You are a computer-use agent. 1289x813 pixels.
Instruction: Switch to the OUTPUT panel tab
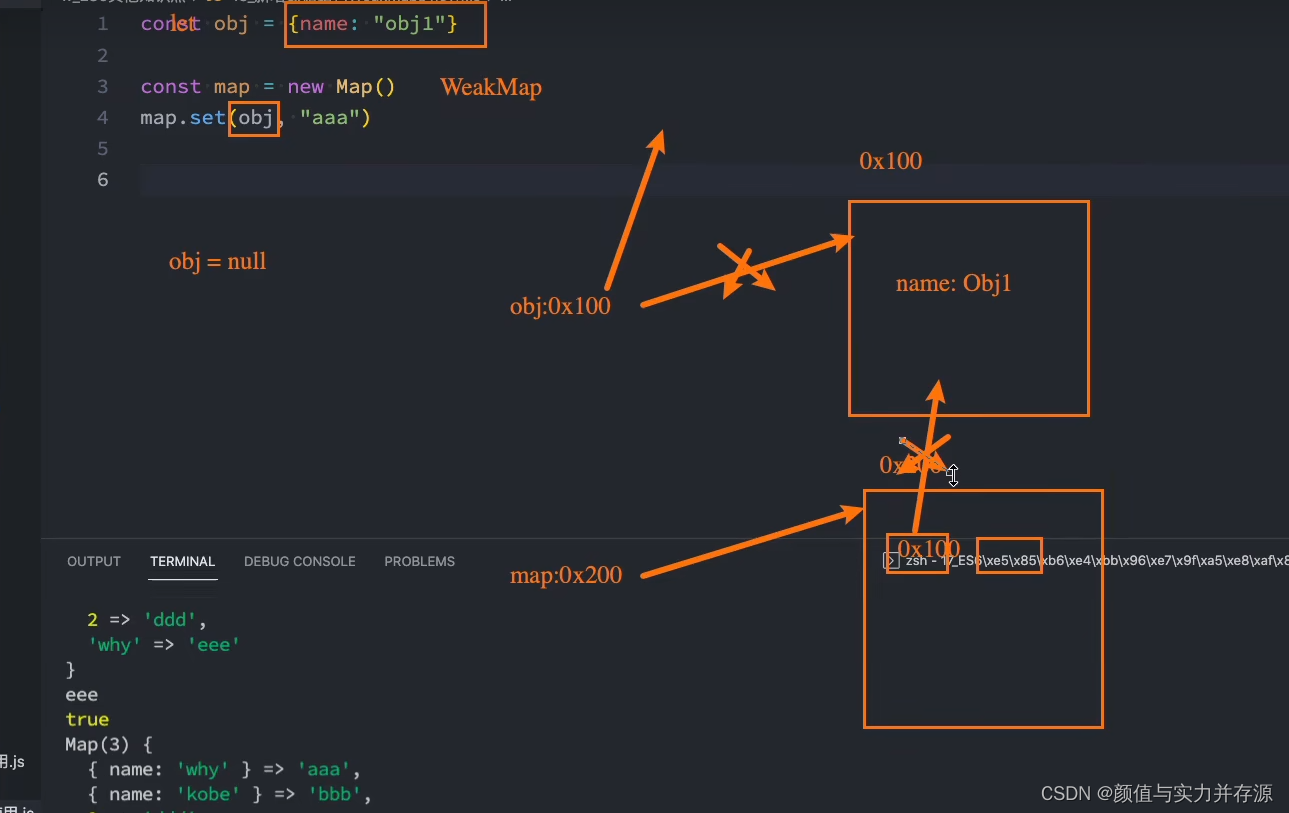pos(94,561)
